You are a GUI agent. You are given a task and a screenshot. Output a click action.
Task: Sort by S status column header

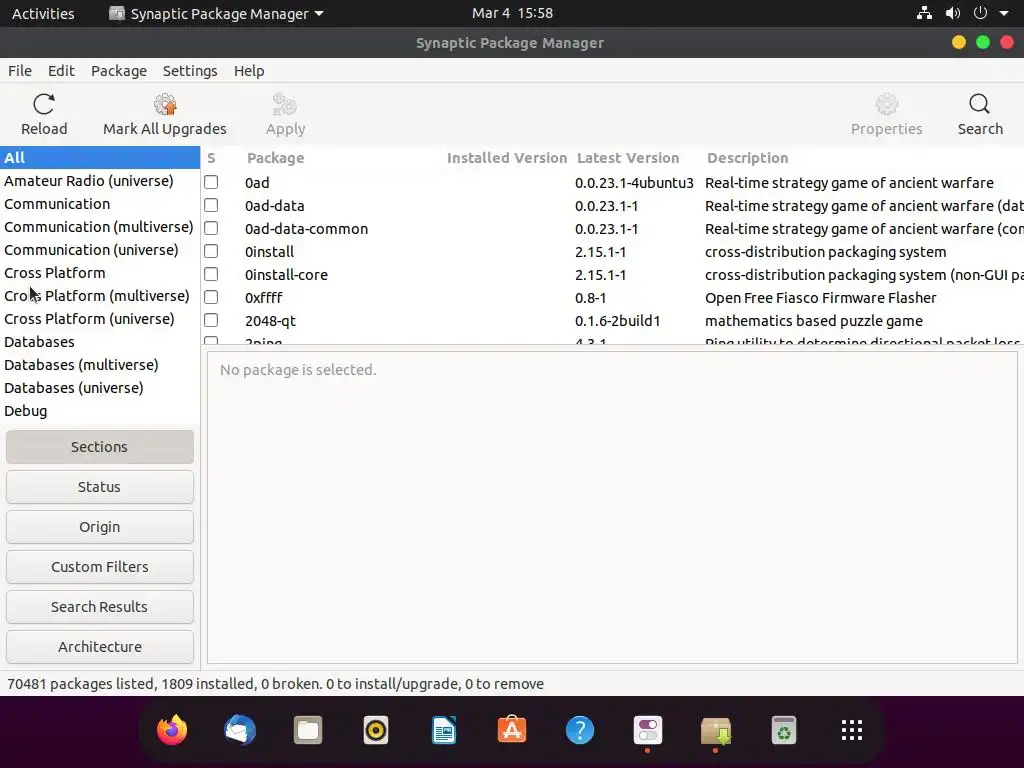(x=212, y=158)
